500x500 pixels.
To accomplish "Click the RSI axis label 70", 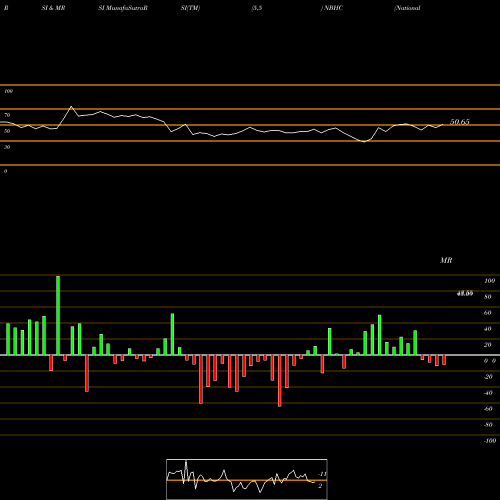I will (x=7, y=115).
